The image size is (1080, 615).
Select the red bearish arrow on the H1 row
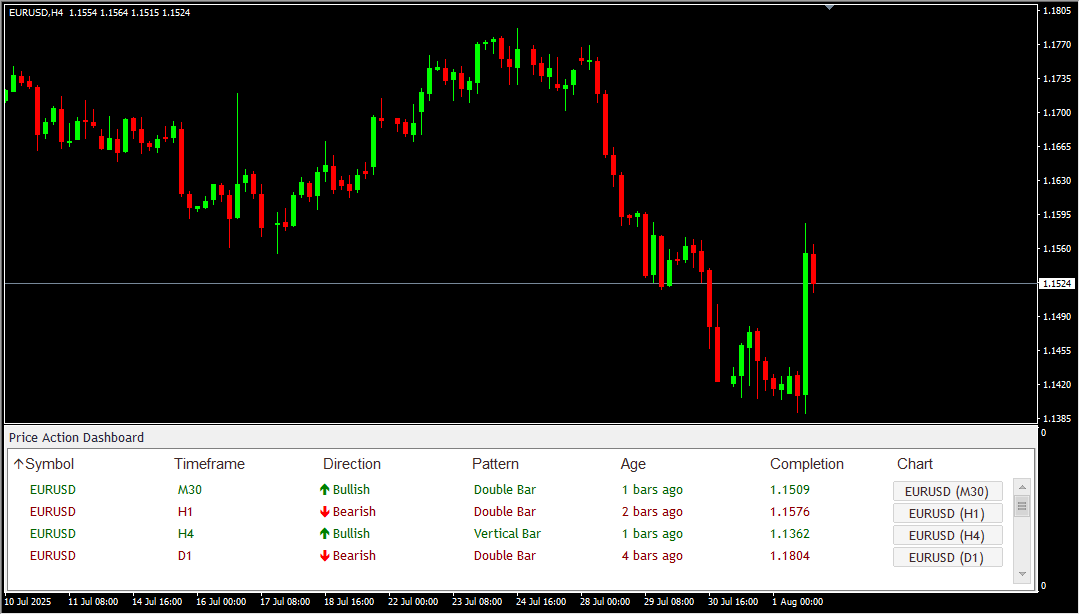click(324, 511)
